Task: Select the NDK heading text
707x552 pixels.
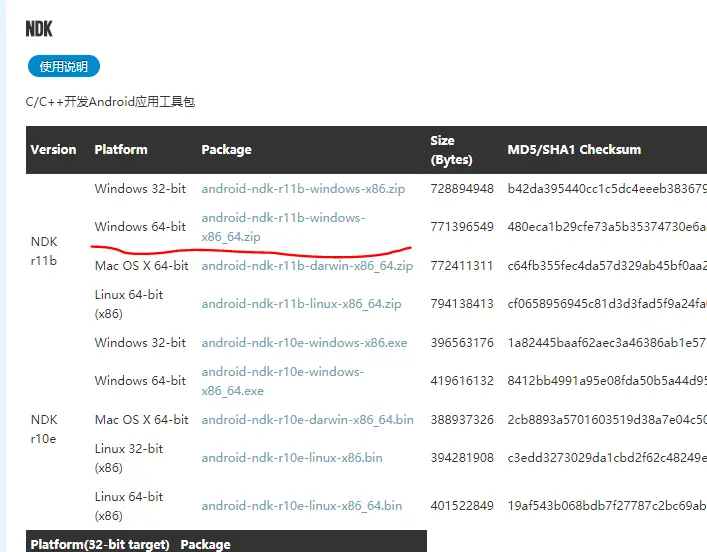Action: click(39, 29)
